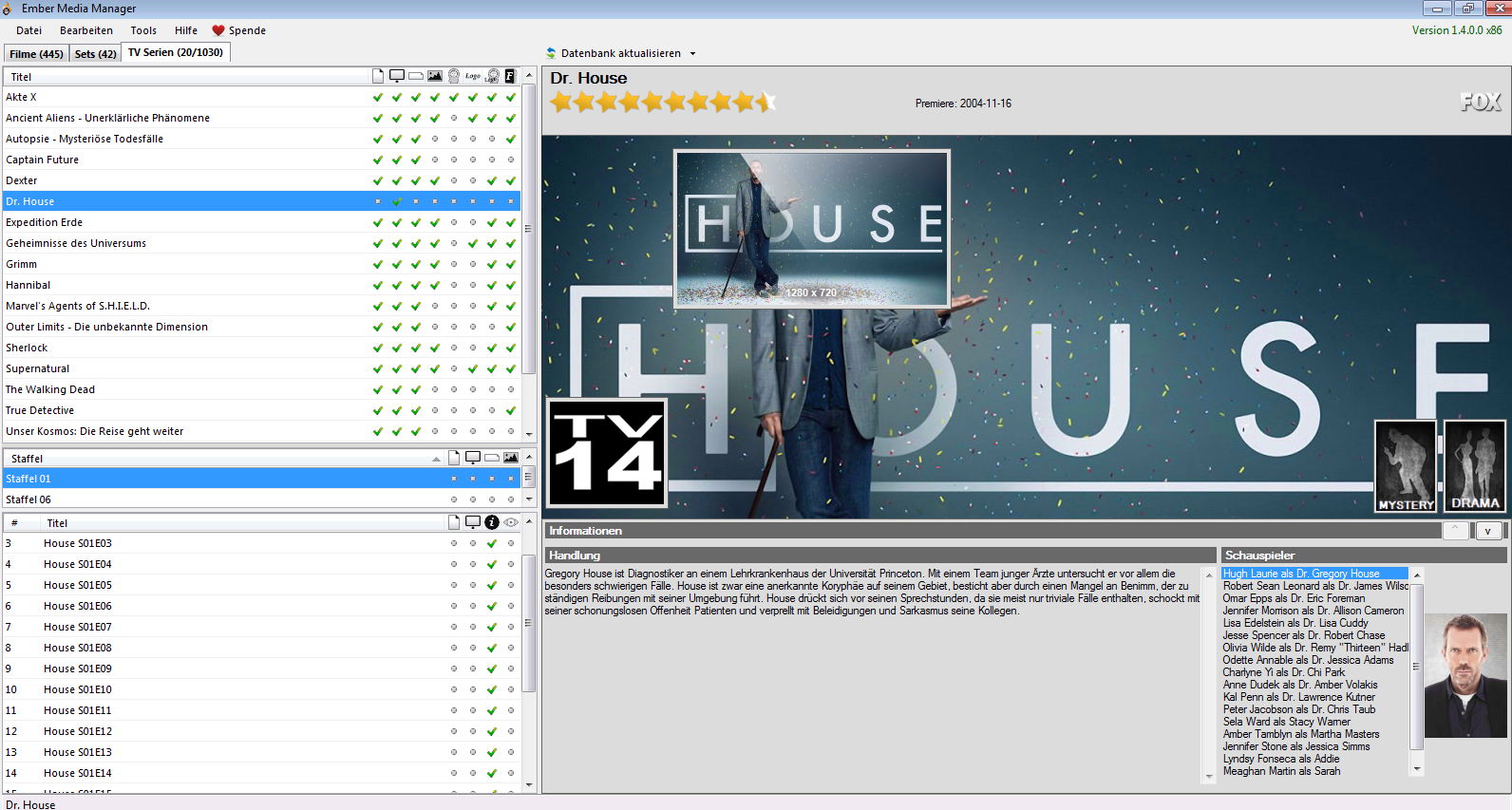Click the Spende menu button

click(x=238, y=30)
